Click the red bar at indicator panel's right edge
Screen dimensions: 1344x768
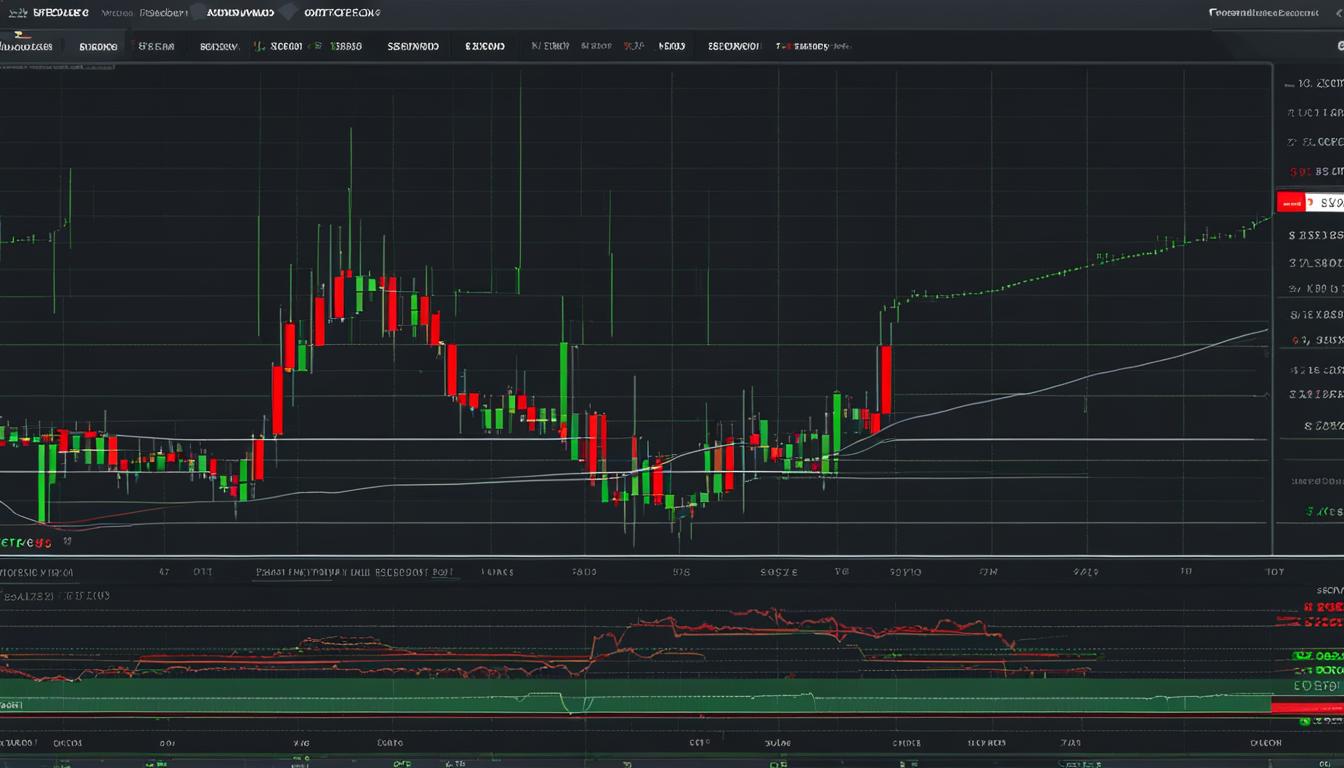(1306, 706)
